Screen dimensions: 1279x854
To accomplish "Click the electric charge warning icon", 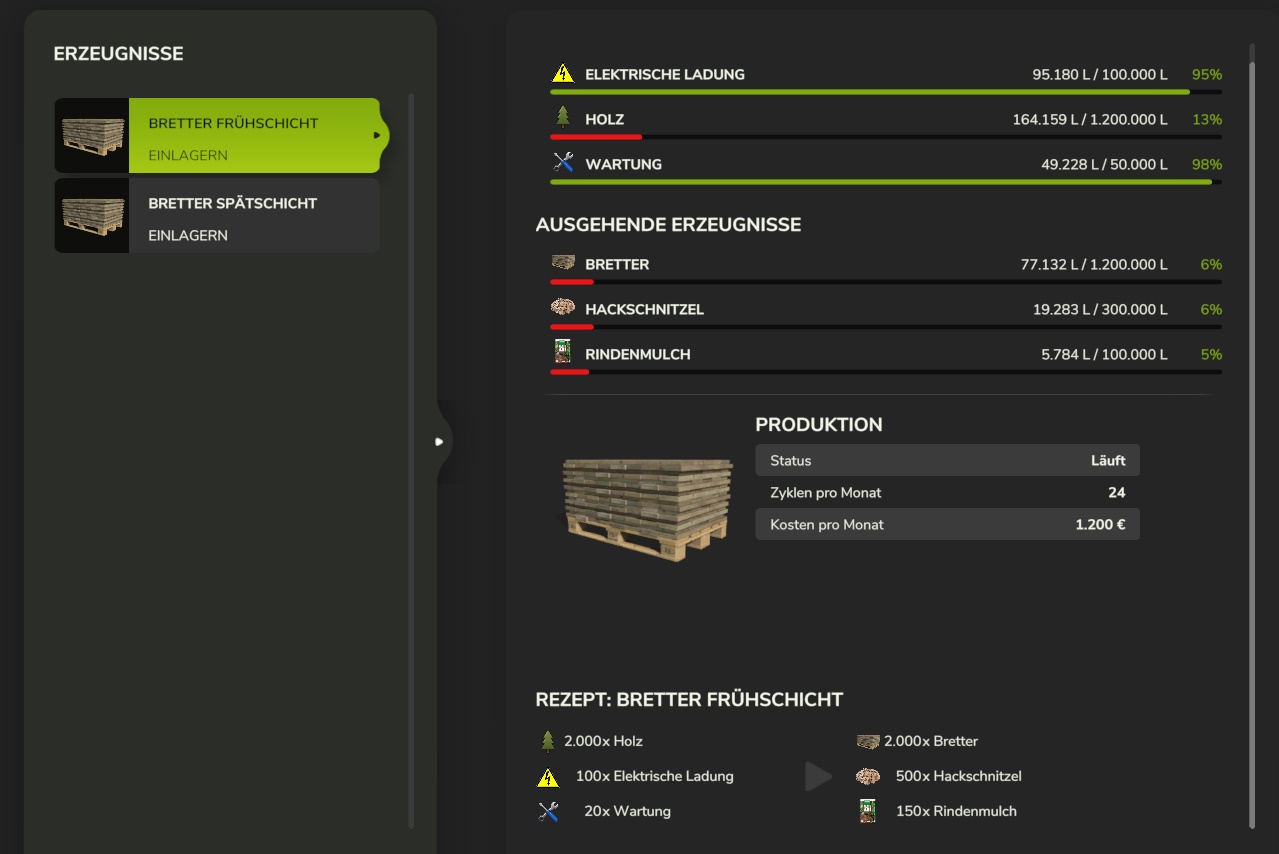I will (563, 74).
